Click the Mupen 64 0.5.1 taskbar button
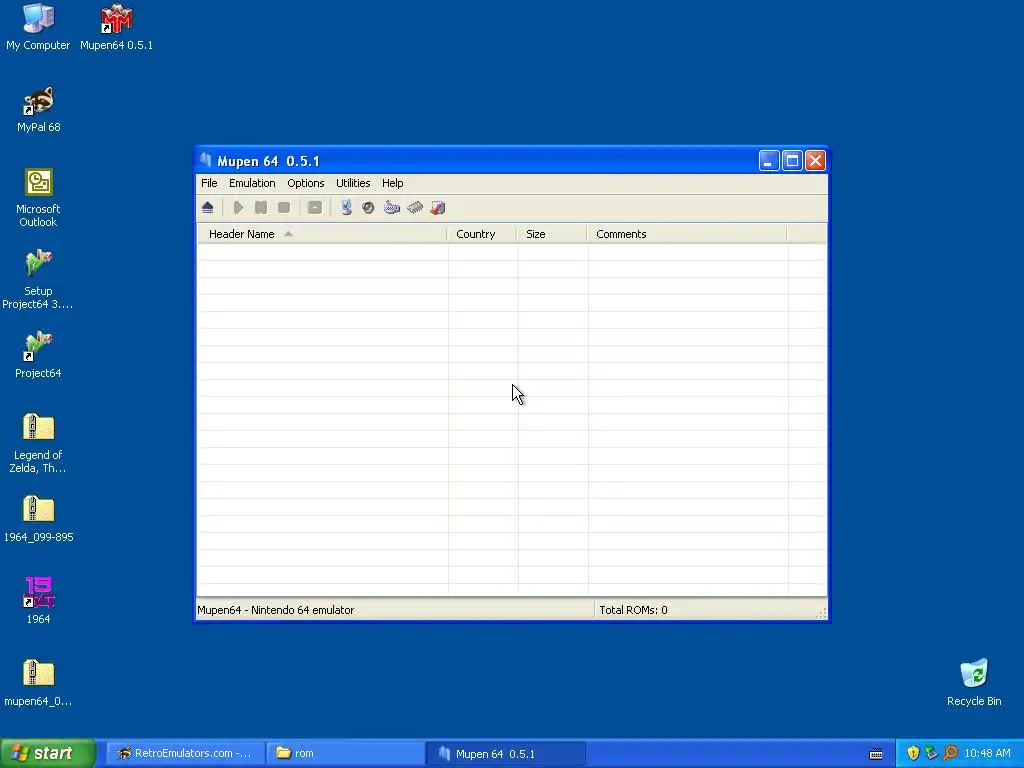The width and height of the screenshot is (1024, 768). pyautogui.click(x=505, y=753)
